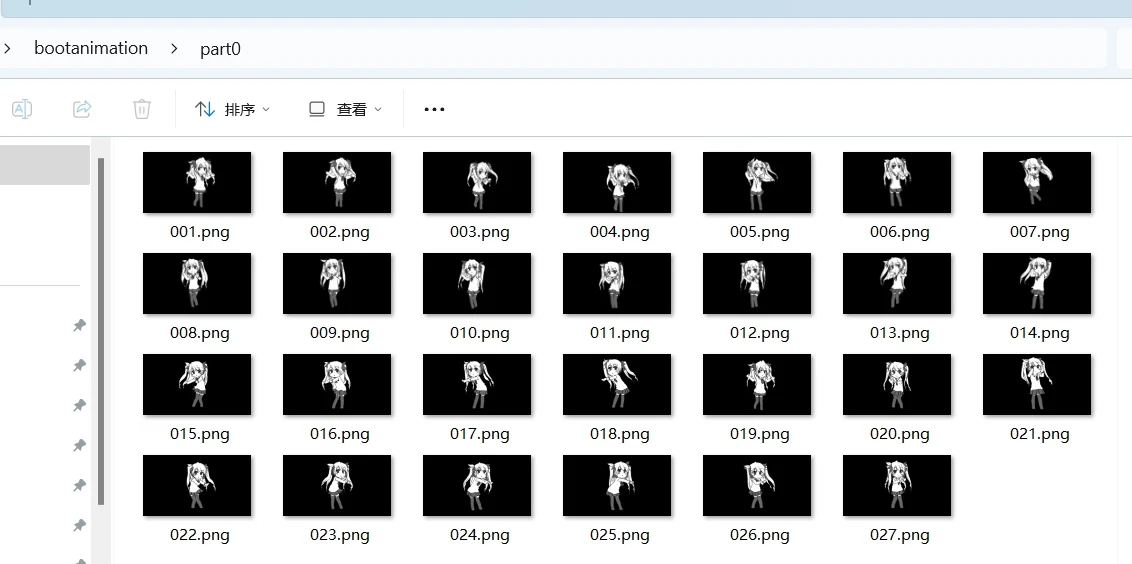The height and width of the screenshot is (564, 1132).
Task: Select the 017.png thumbnail
Action: pyautogui.click(x=477, y=384)
